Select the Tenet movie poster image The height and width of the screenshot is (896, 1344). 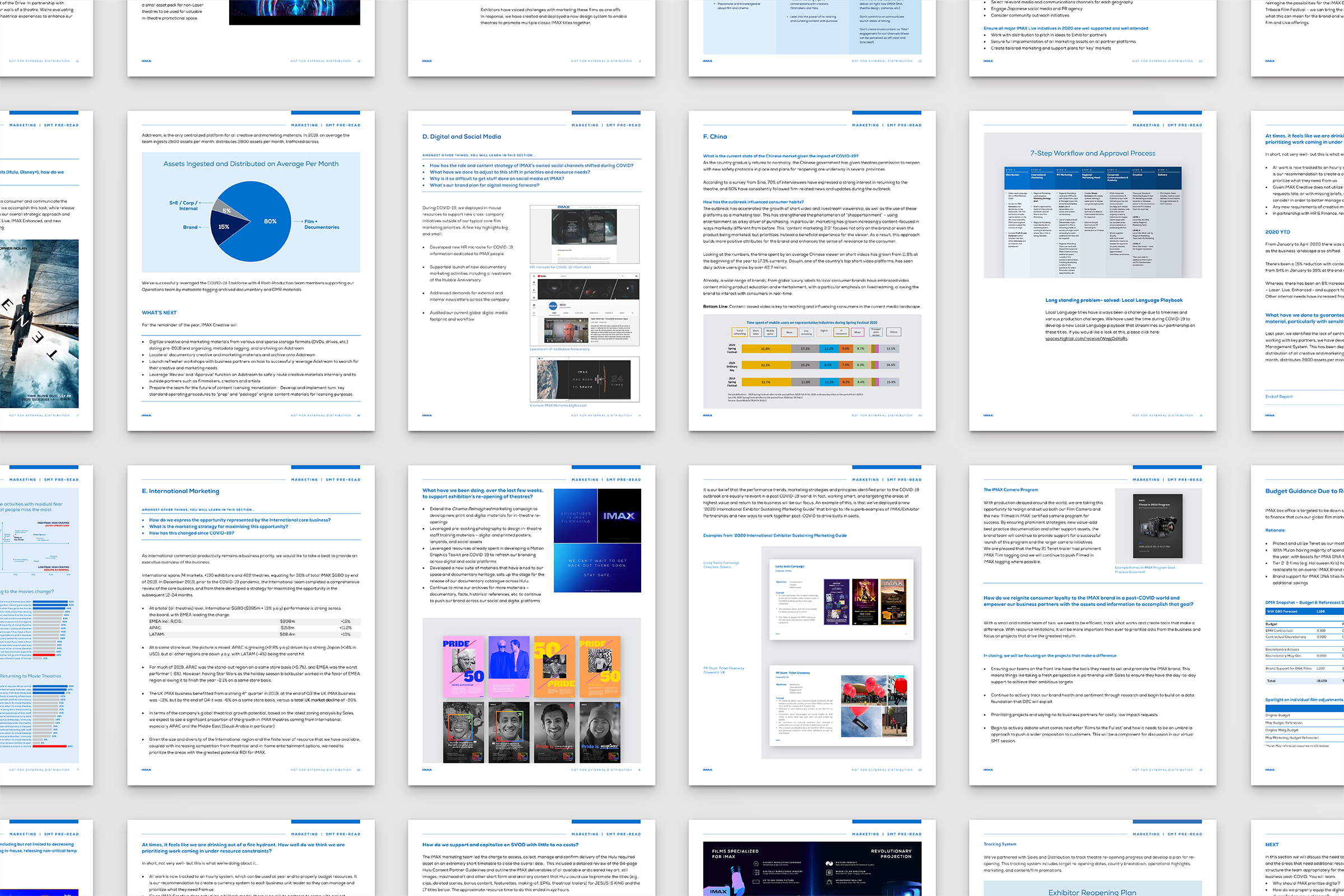pos(39,324)
